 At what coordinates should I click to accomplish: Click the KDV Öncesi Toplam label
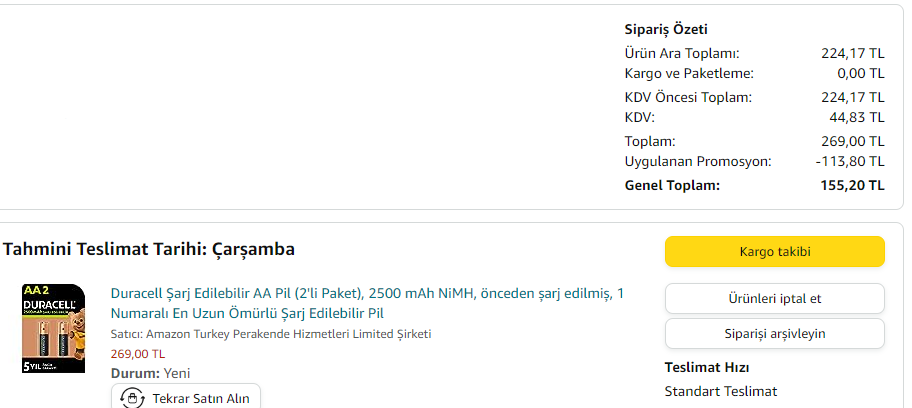pyautogui.click(x=687, y=97)
